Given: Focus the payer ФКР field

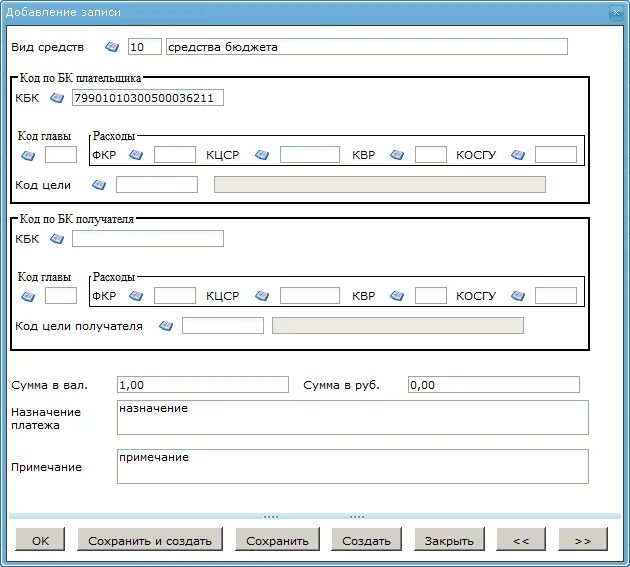Looking at the screenshot, I should 175,154.
